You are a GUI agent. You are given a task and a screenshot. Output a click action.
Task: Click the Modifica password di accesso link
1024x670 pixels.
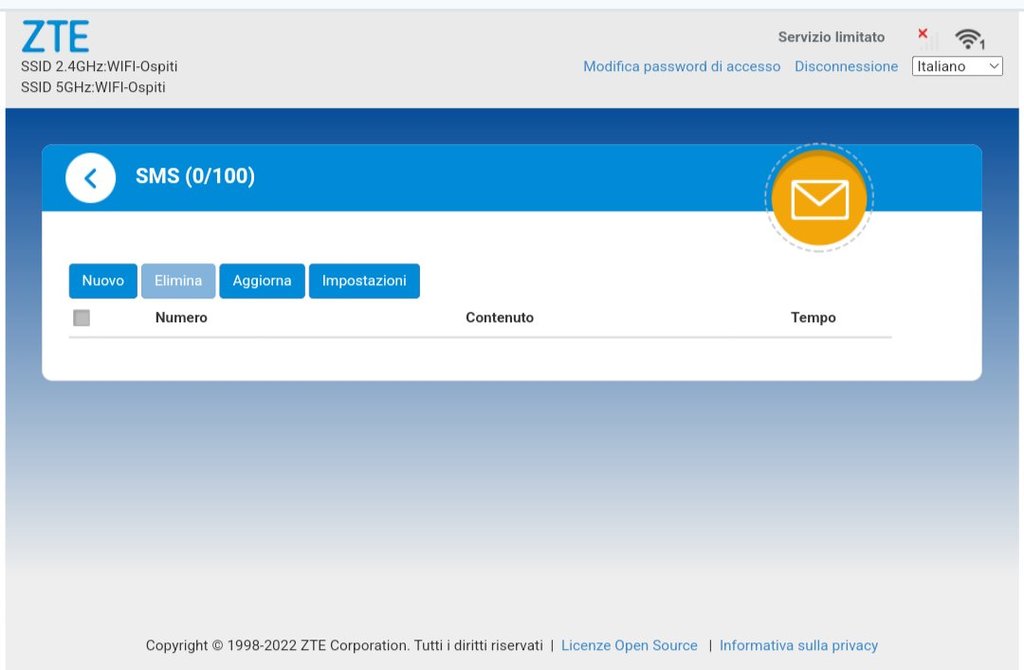pos(682,66)
